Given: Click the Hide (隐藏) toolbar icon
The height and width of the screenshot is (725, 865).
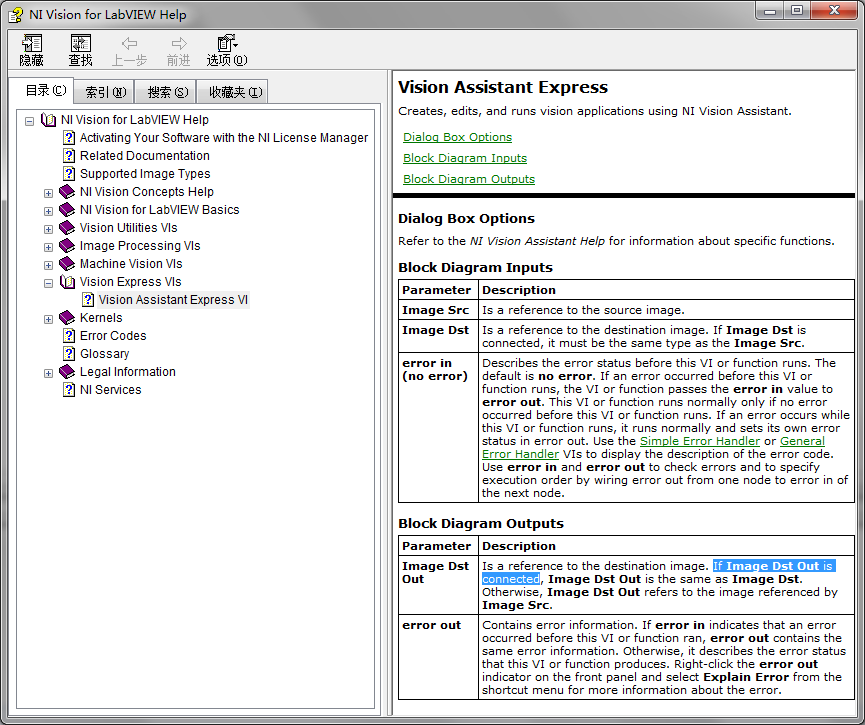Looking at the screenshot, I should pyautogui.click(x=31, y=50).
